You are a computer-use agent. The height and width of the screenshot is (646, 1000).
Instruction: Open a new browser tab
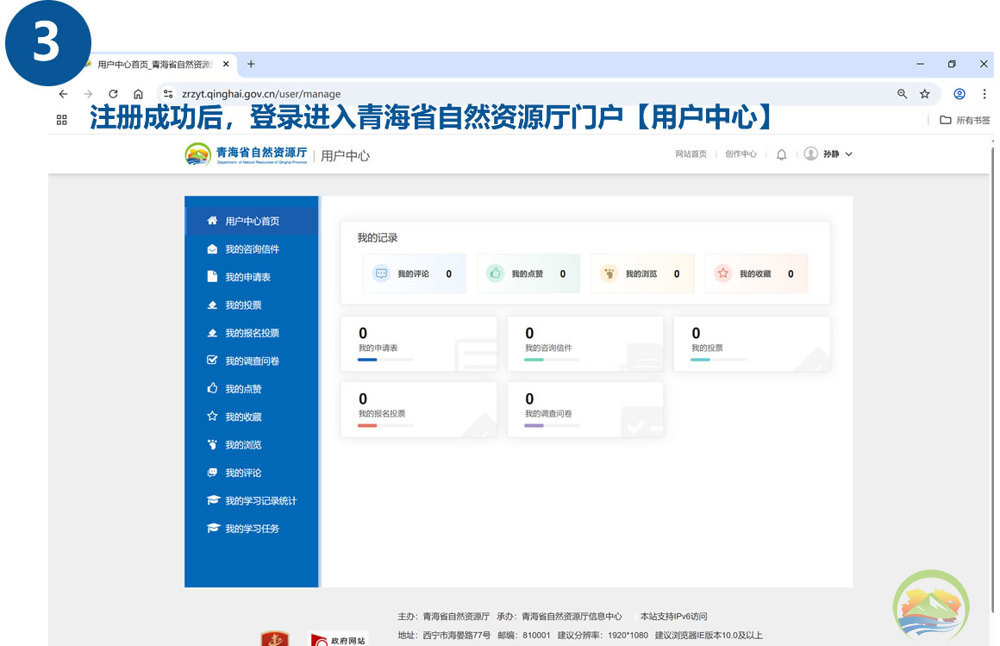251,64
